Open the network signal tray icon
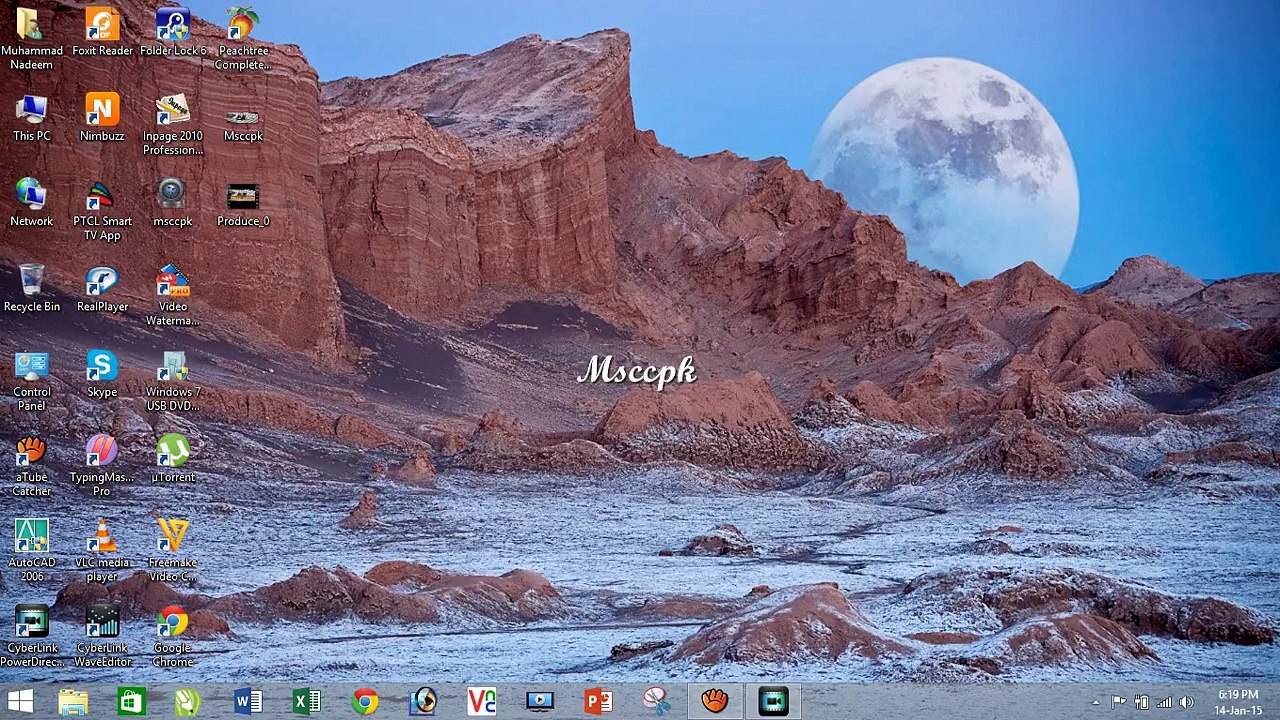The height and width of the screenshot is (720, 1280). tap(1164, 702)
